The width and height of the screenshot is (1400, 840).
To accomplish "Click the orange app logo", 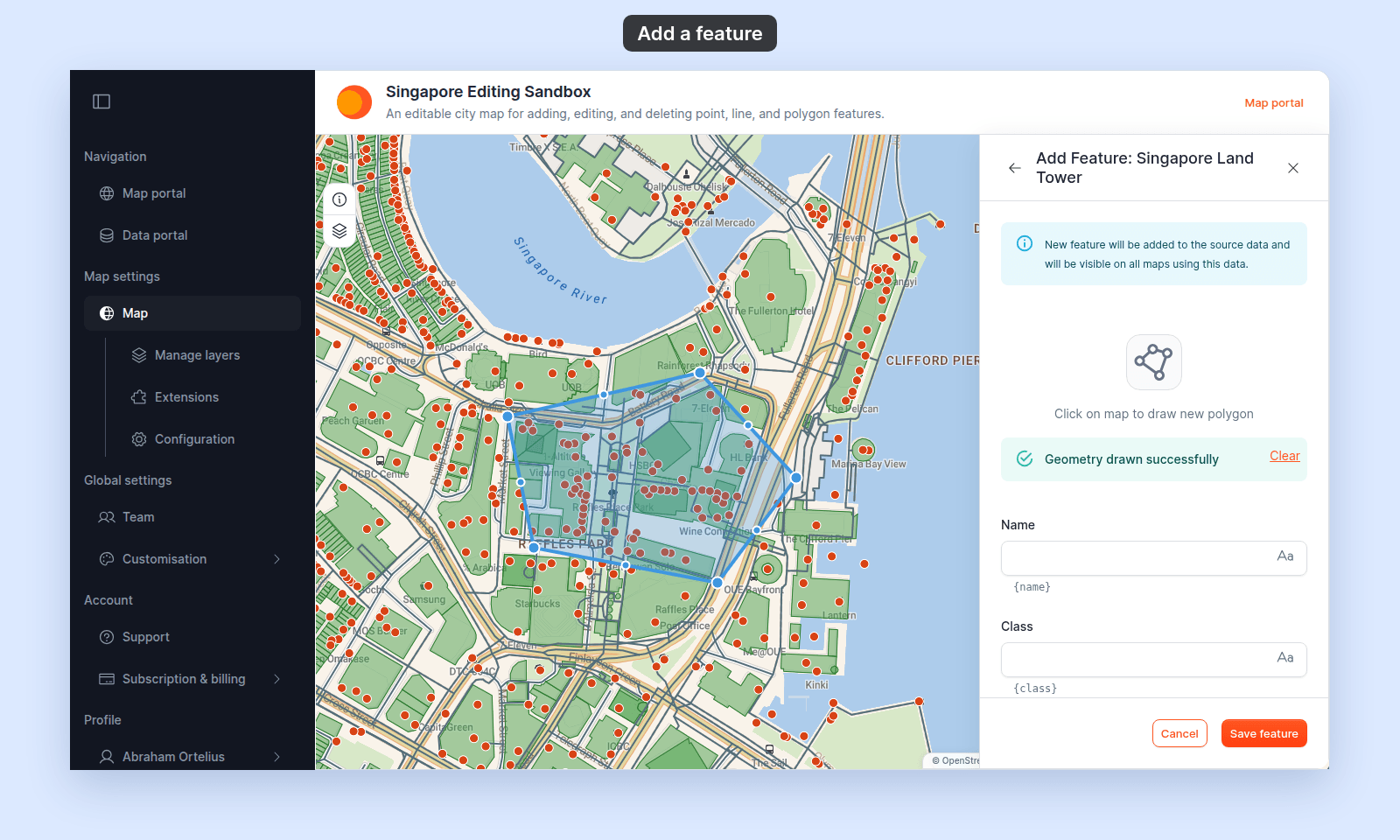I will point(353,102).
